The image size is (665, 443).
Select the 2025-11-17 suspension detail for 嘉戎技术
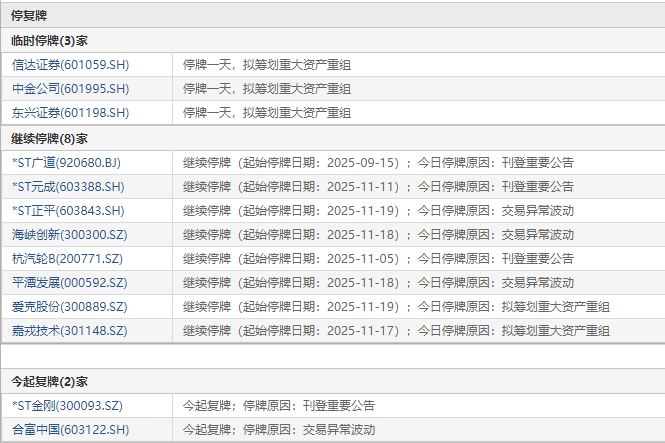pos(396,331)
